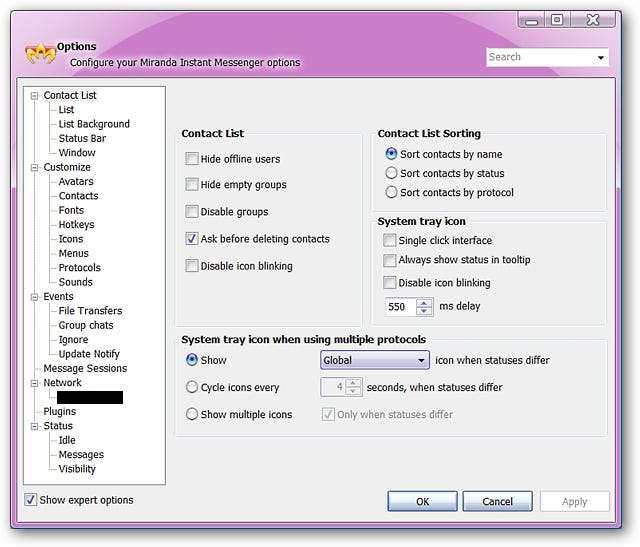Viewport: 640px width, 547px height.
Task: Click the Apply button
Action: tap(575, 501)
